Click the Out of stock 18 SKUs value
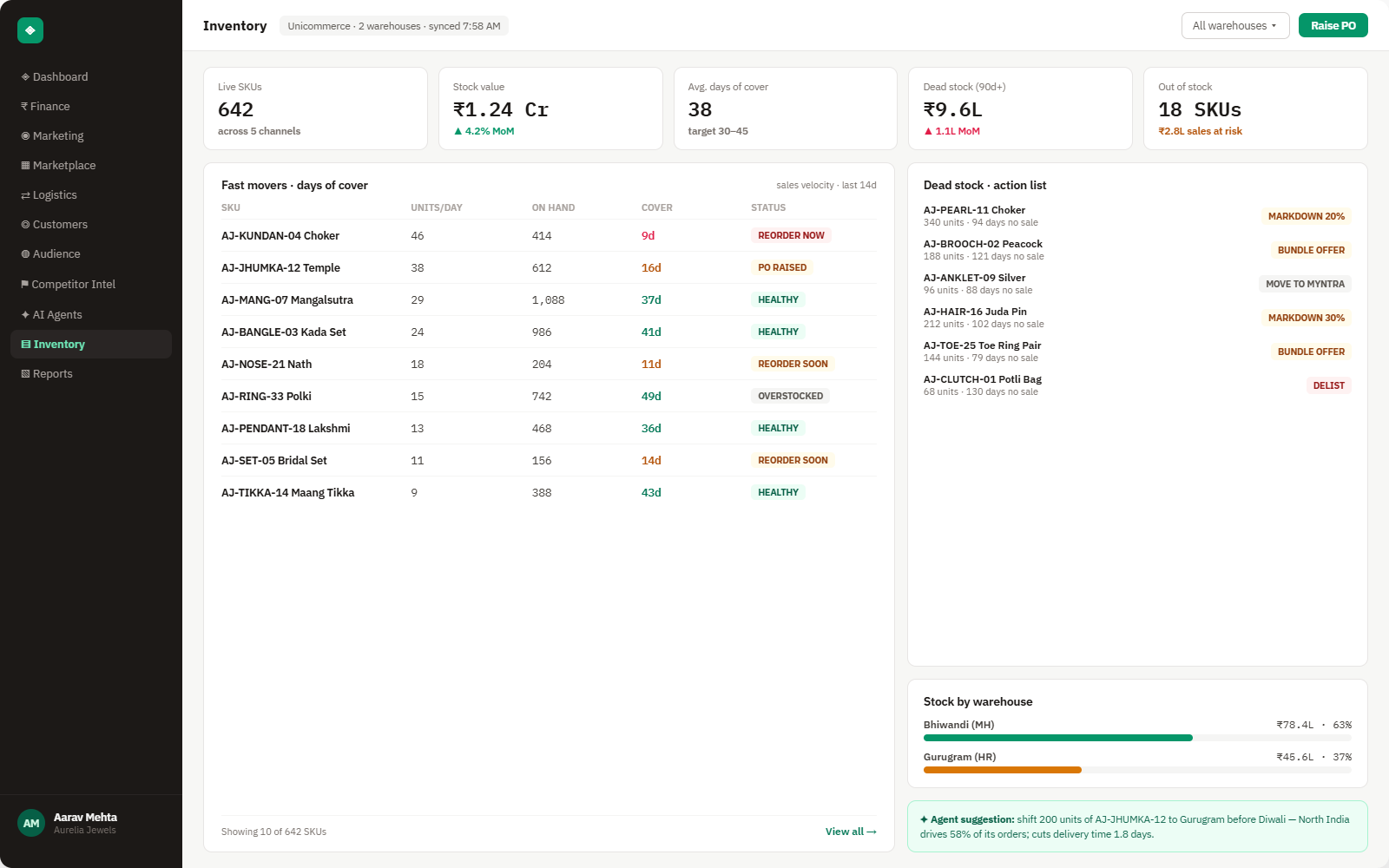1389x868 pixels. click(1200, 110)
